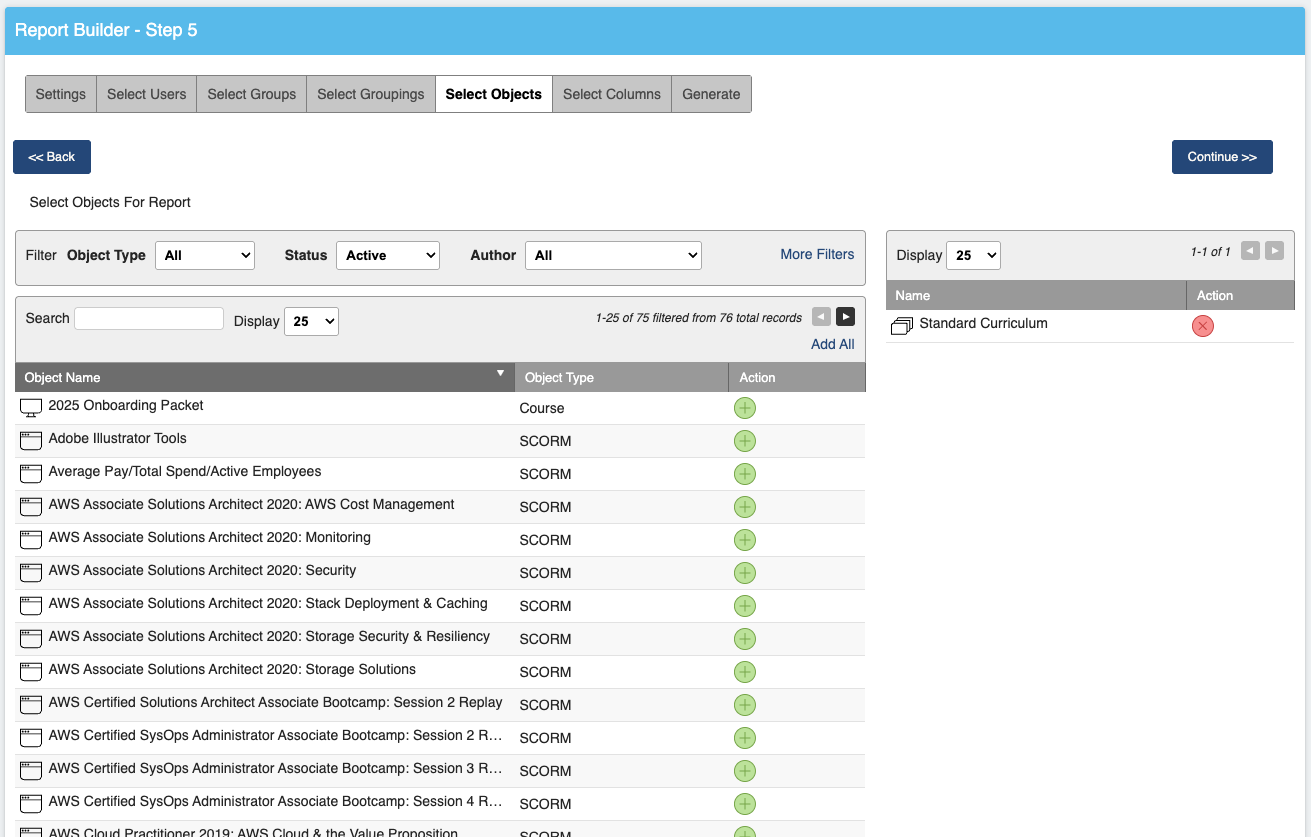Next page arrow in selected objects panel
Viewport: 1311px width, 837px height.
click(1274, 251)
